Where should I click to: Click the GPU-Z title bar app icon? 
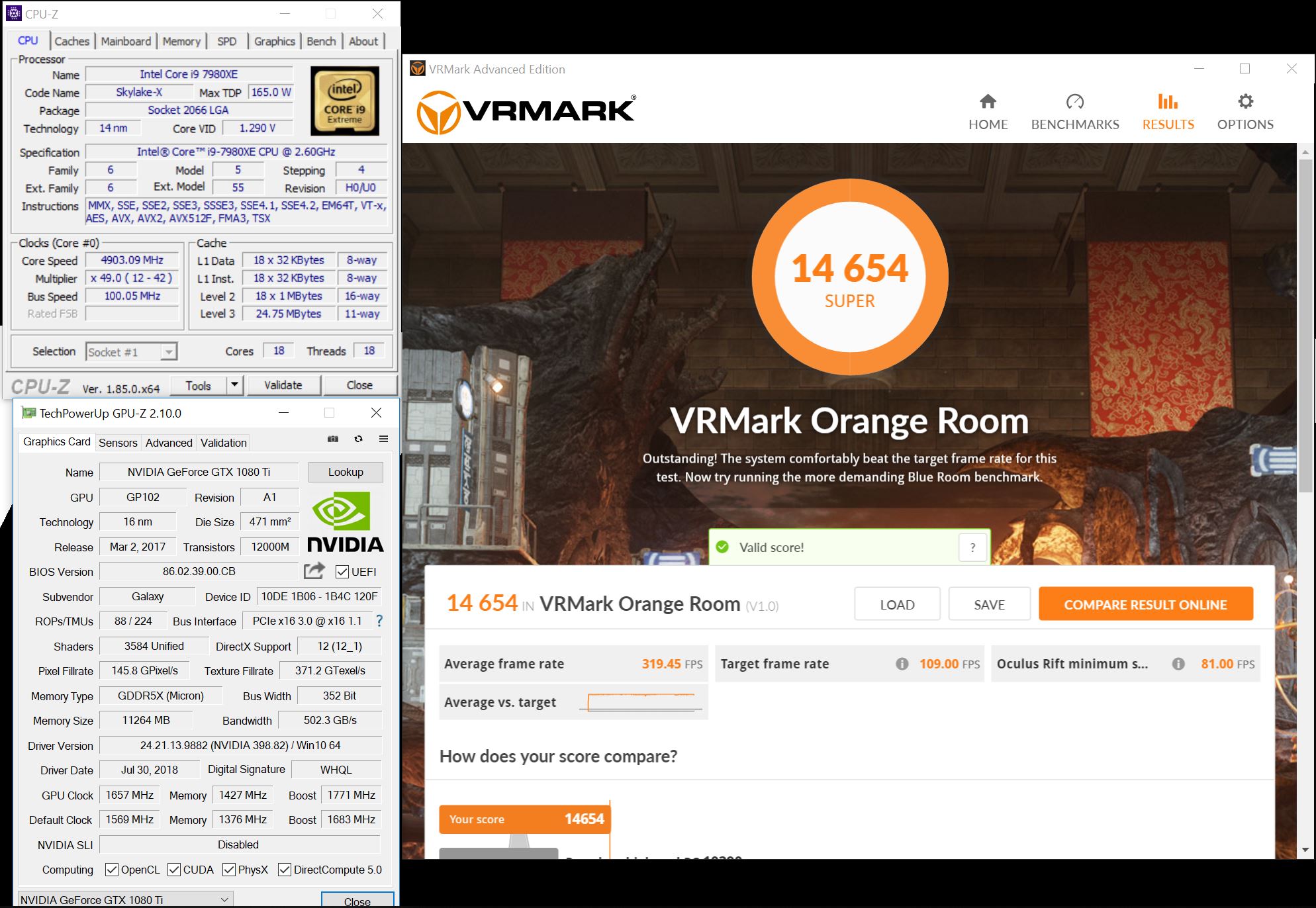(x=28, y=413)
